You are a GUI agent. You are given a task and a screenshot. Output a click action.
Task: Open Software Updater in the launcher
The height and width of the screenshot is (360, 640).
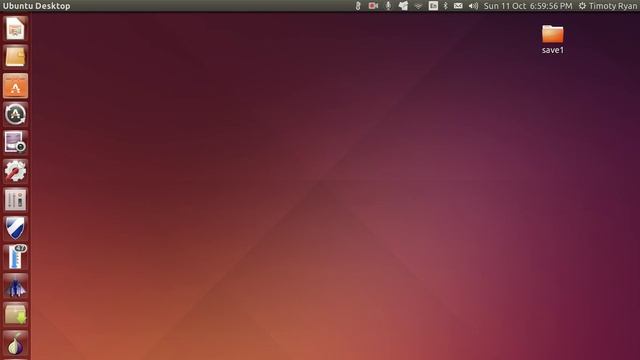[x=16, y=114]
